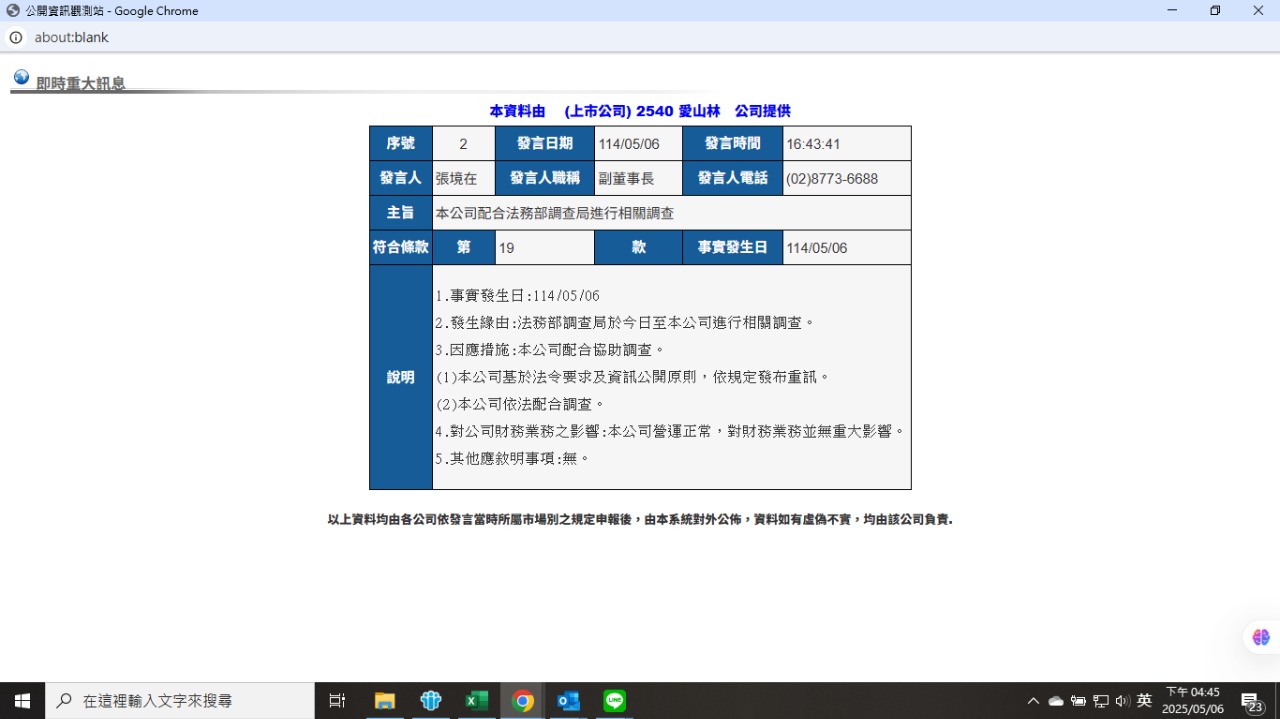Click the globe icon next to 即時重大訊息
Viewport: 1280px width, 719px height.
click(x=21, y=78)
